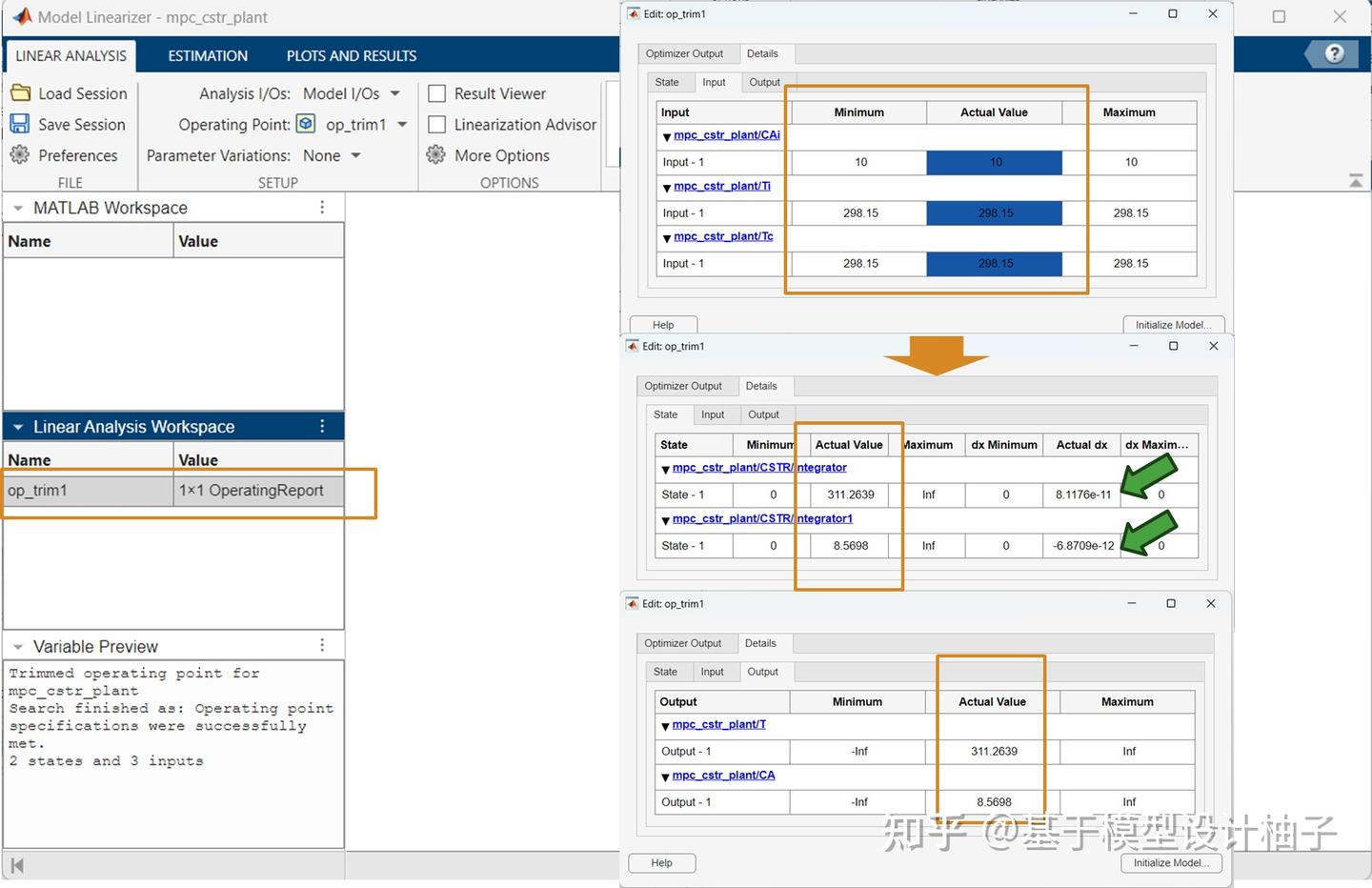The height and width of the screenshot is (888, 1372).
Task: Select op_trim1 in Linear Analysis Workspace
Action: pos(86,490)
